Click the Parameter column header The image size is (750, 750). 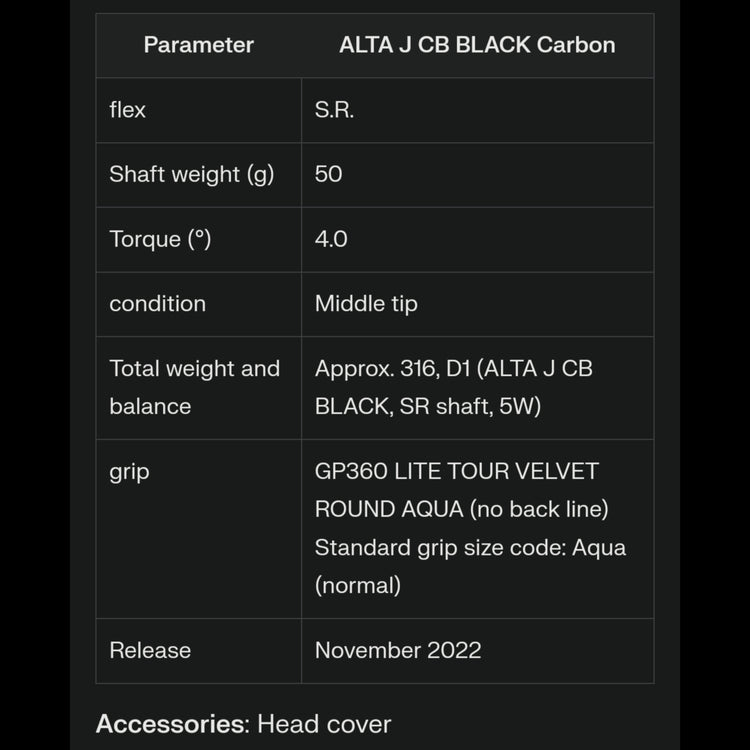coord(198,45)
